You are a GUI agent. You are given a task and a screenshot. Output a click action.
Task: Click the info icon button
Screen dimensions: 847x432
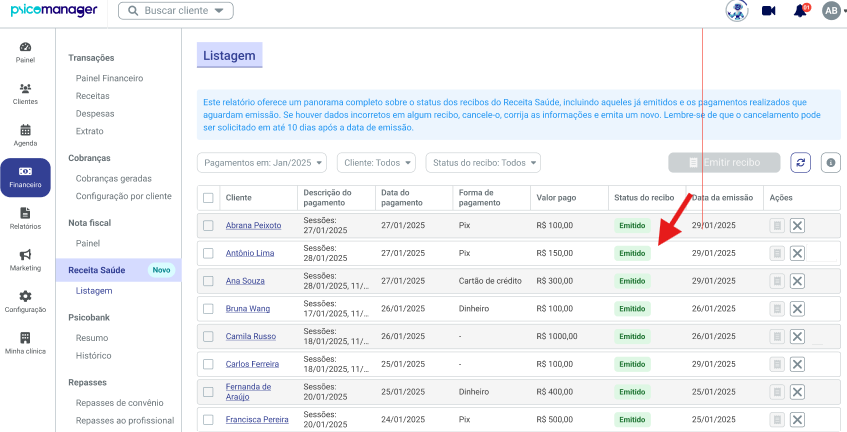click(831, 163)
